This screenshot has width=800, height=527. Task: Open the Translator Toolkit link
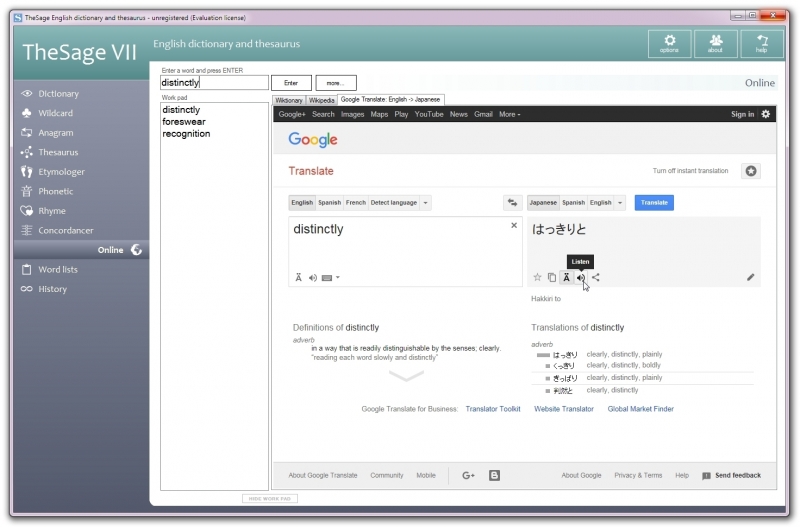tap(493, 409)
